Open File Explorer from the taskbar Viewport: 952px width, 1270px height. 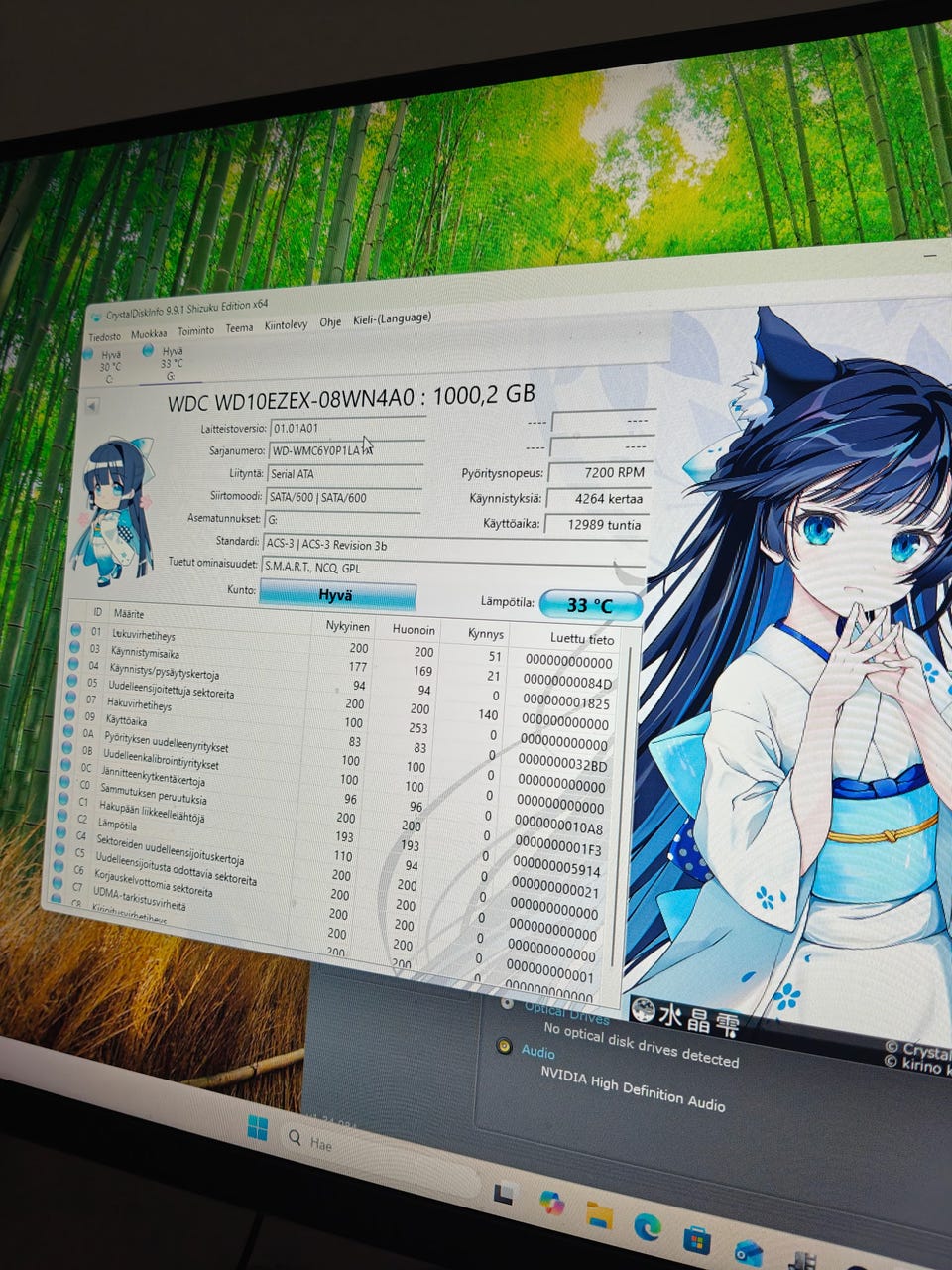pyautogui.click(x=599, y=1214)
